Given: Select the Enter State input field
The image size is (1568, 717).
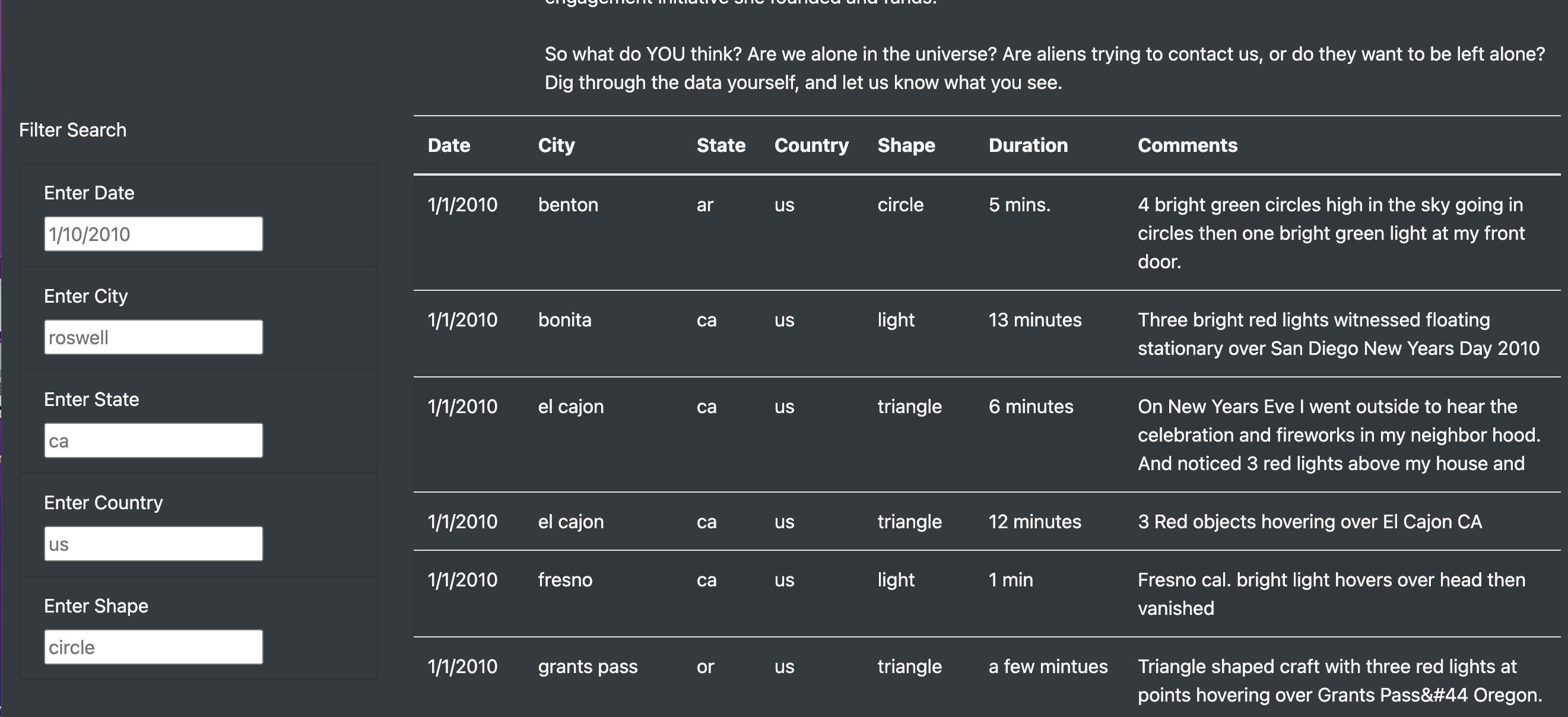Looking at the screenshot, I should pyautogui.click(x=153, y=440).
